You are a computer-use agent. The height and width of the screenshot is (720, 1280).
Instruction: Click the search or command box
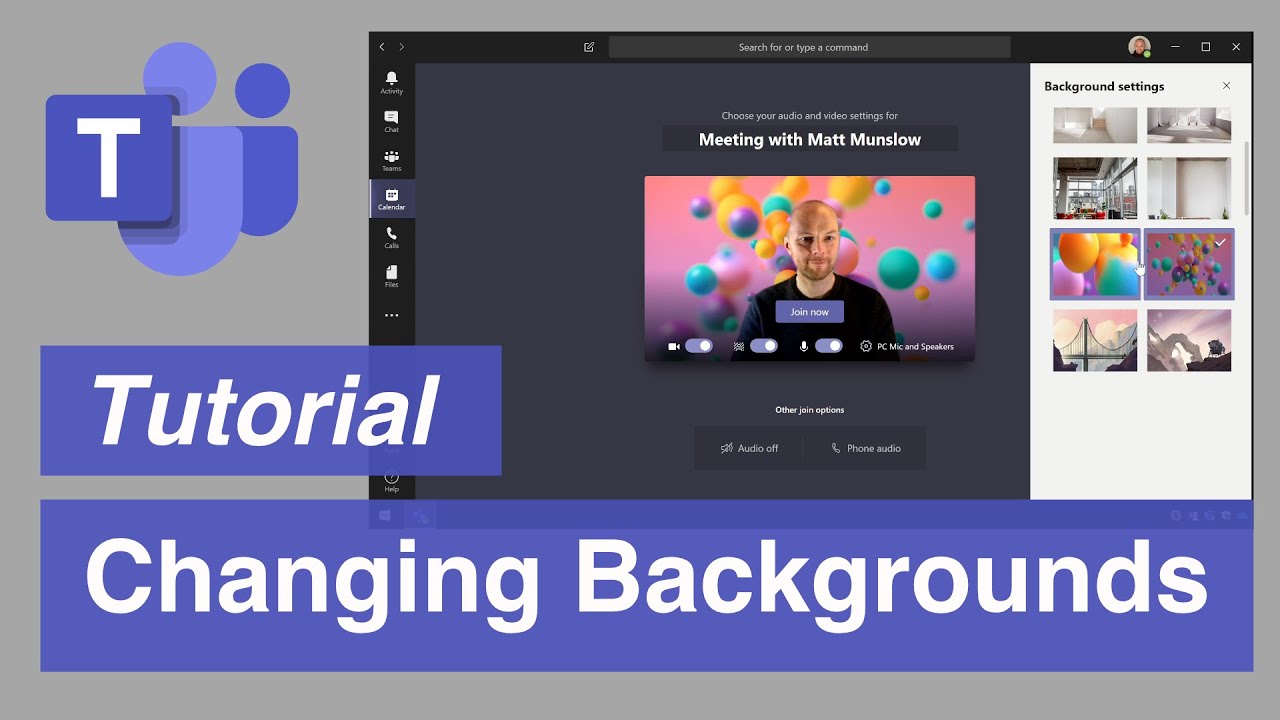pyautogui.click(x=809, y=47)
